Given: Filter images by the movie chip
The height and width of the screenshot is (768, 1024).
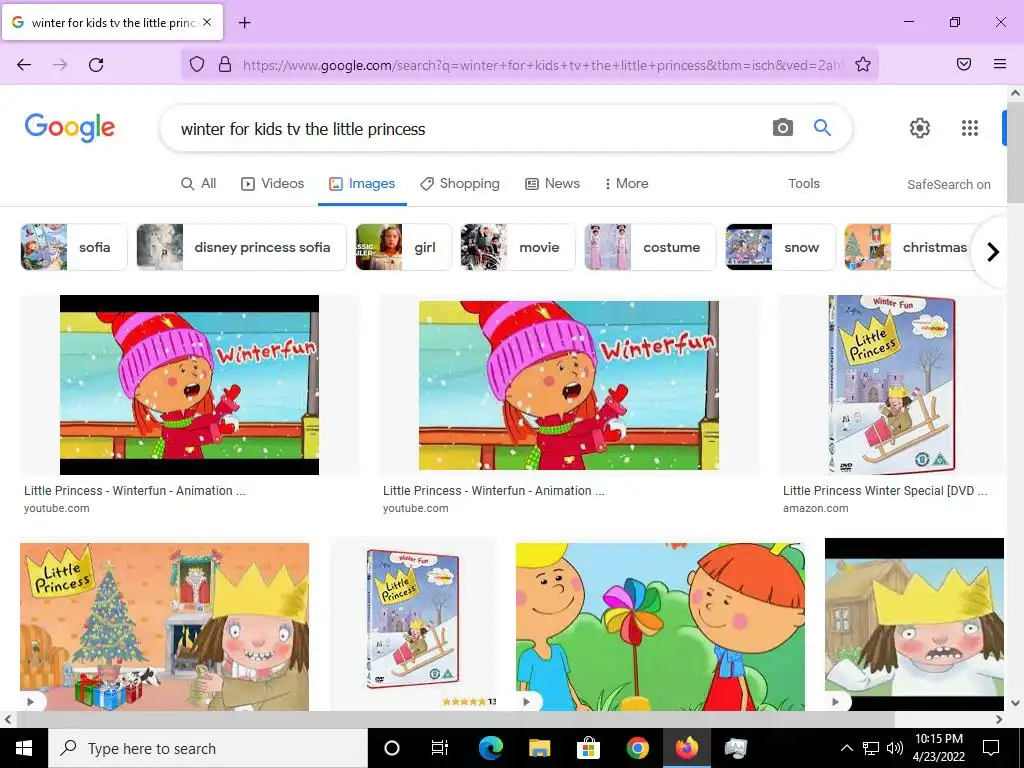Looking at the screenshot, I should coord(518,247).
